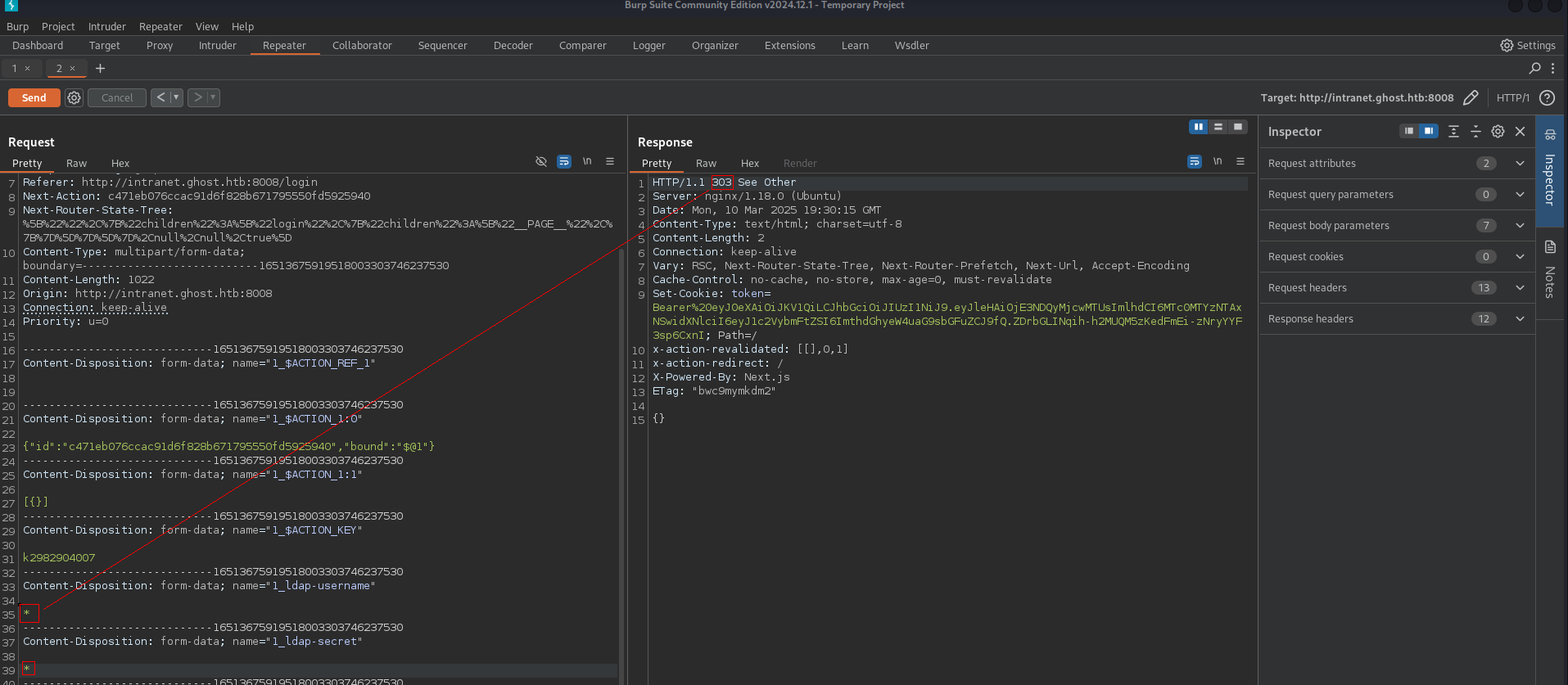The image size is (1568, 685).
Task: Click the k2982904007 action key value
Action: (x=59, y=557)
